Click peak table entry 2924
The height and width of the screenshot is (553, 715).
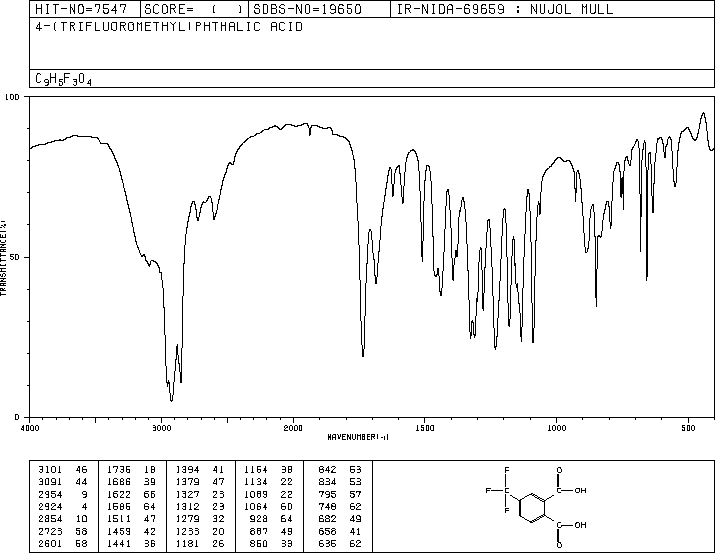(x=50, y=506)
